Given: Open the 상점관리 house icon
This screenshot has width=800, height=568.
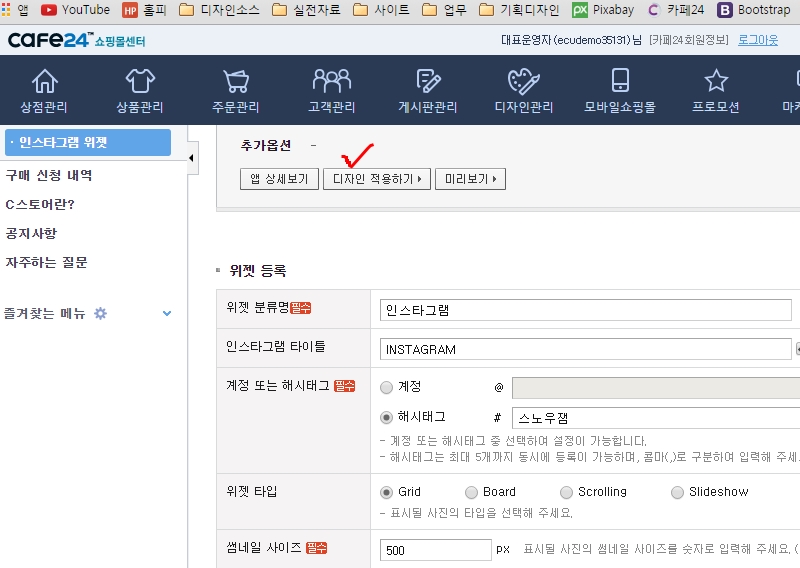Looking at the screenshot, I should pos(45,82).
